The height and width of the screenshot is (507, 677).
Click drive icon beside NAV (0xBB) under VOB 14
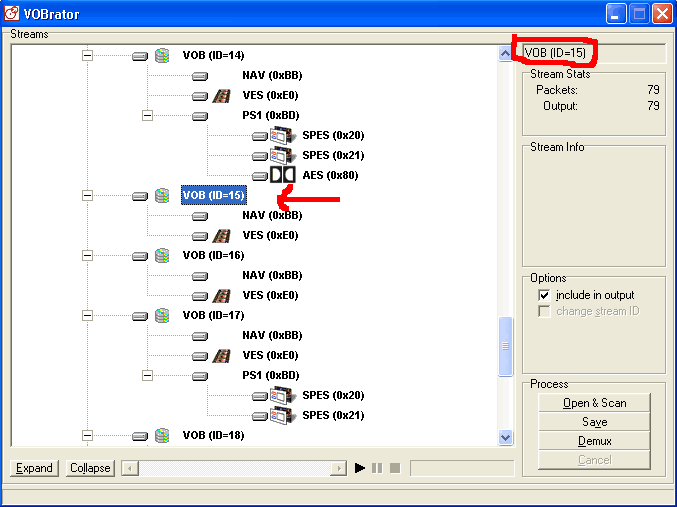[x=200, y=76]
